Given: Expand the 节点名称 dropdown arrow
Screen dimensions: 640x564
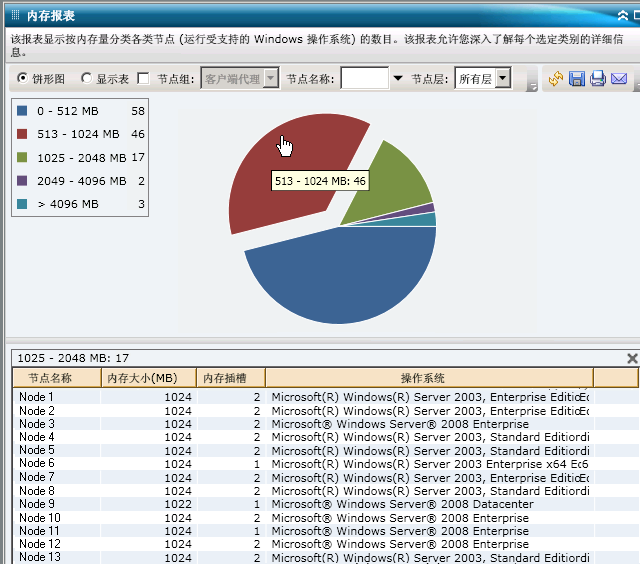Looking at the screenshot, I should tap(398, 78).
